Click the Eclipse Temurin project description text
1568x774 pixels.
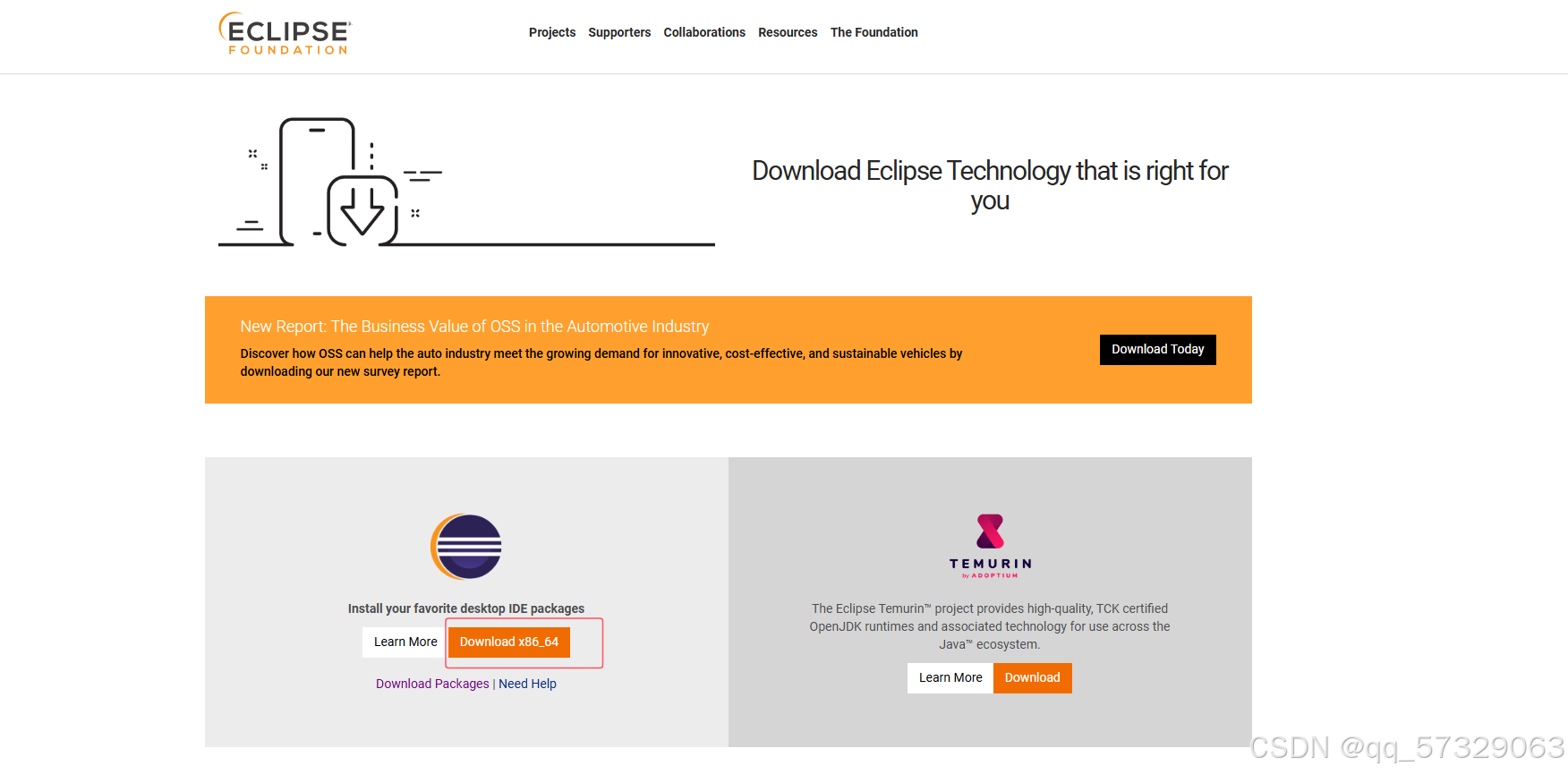[x=990, y=626]
